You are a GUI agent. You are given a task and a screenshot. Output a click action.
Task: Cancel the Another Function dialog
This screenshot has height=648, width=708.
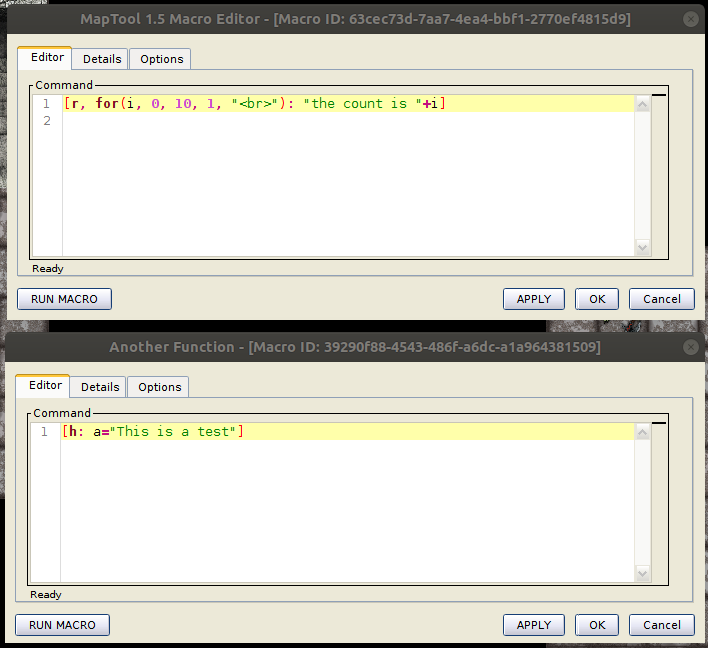click(661, 625)
